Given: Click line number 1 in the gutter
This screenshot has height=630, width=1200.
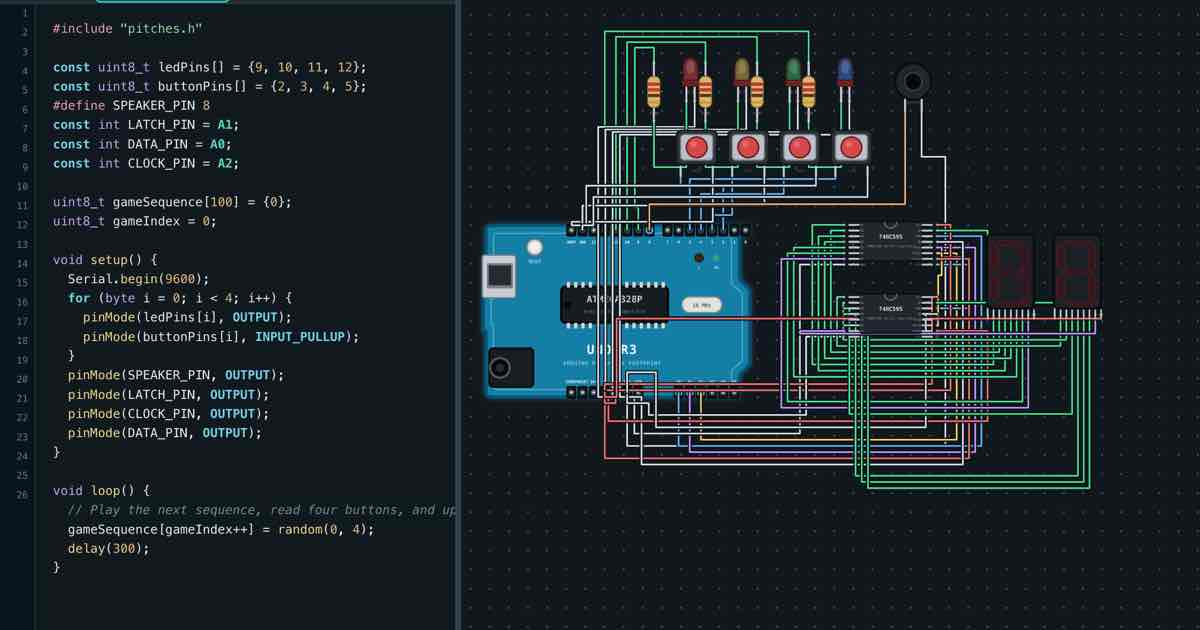Looking at the screenshot, I should (25, 13).
